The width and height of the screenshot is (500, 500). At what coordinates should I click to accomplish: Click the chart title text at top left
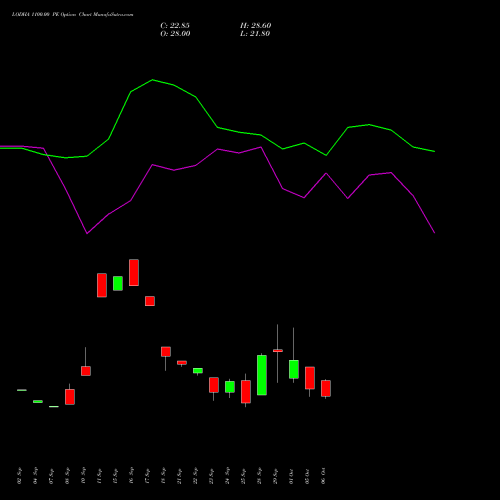pyautogui.click(x=72, y=15)
